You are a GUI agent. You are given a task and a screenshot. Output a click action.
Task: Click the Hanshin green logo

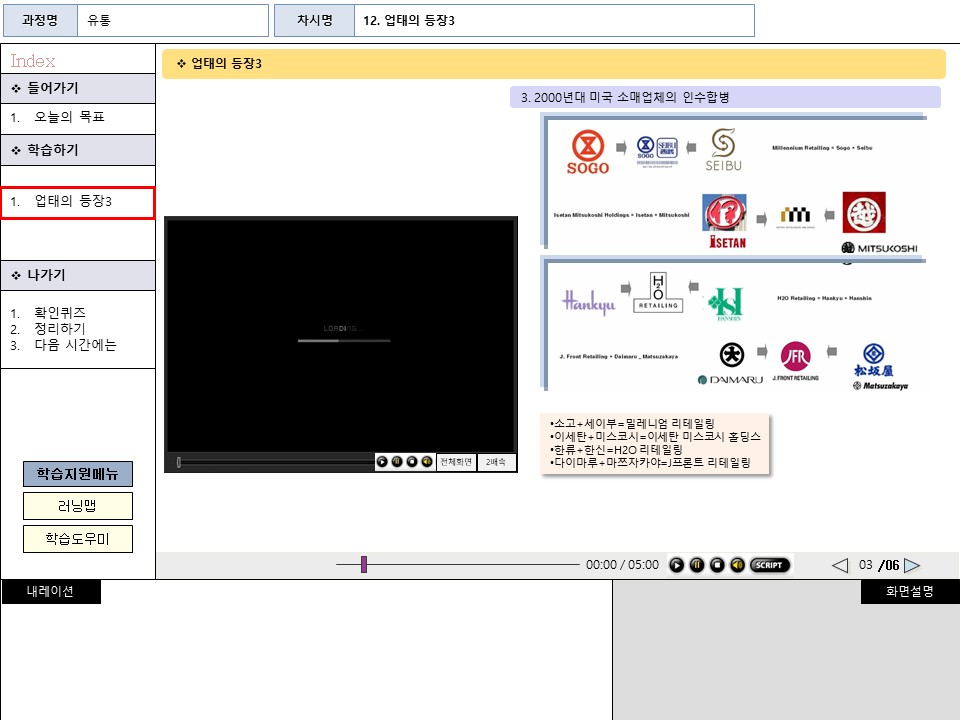(x=726, y=304)
